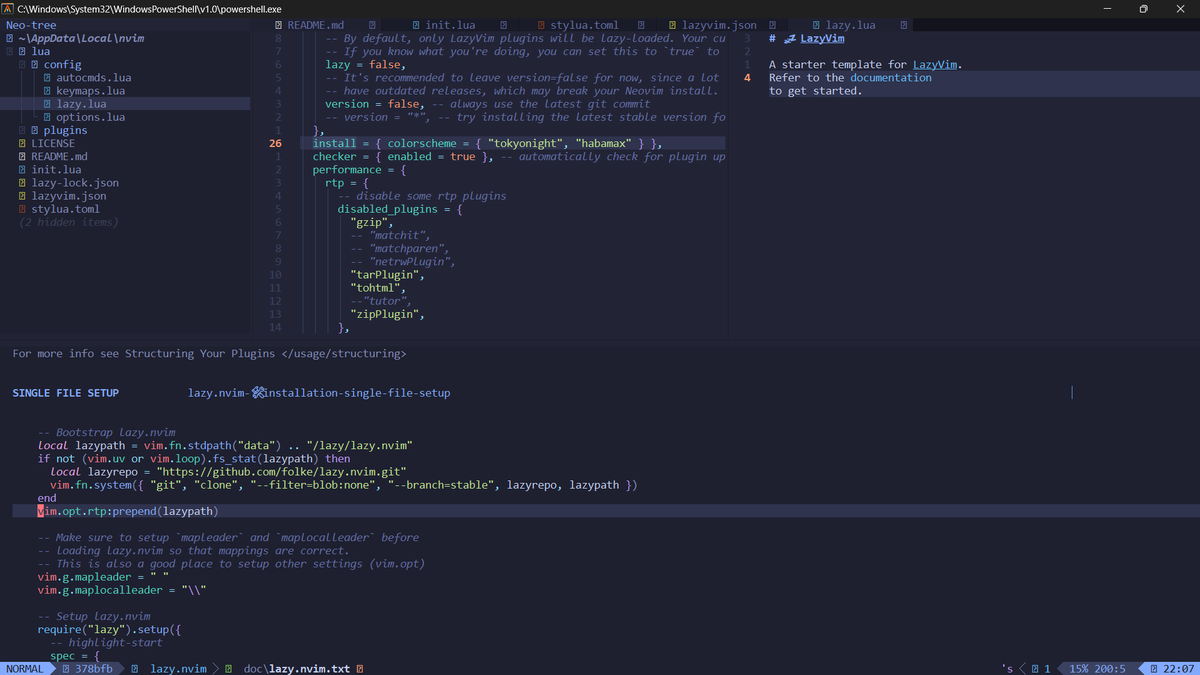1200x675 pixels.
Task: Click the lazyvim.json file icon in Neo-tree
Action: [x=21, y=195]
